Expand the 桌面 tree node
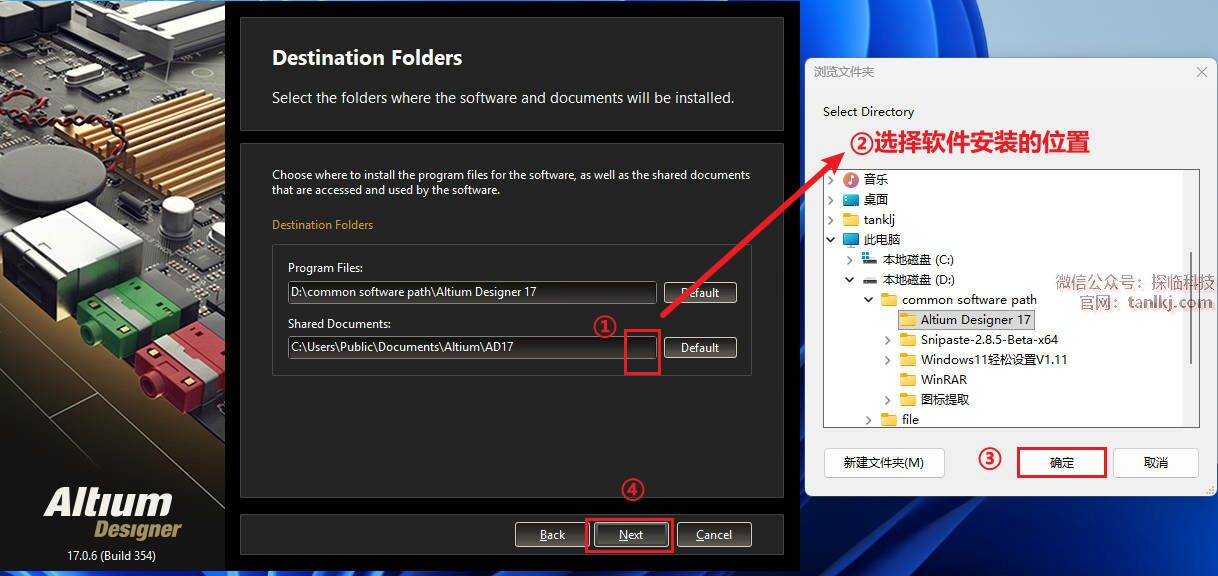Image resolution: width=1218 pixels, height=576 pixels. [831, 200]
